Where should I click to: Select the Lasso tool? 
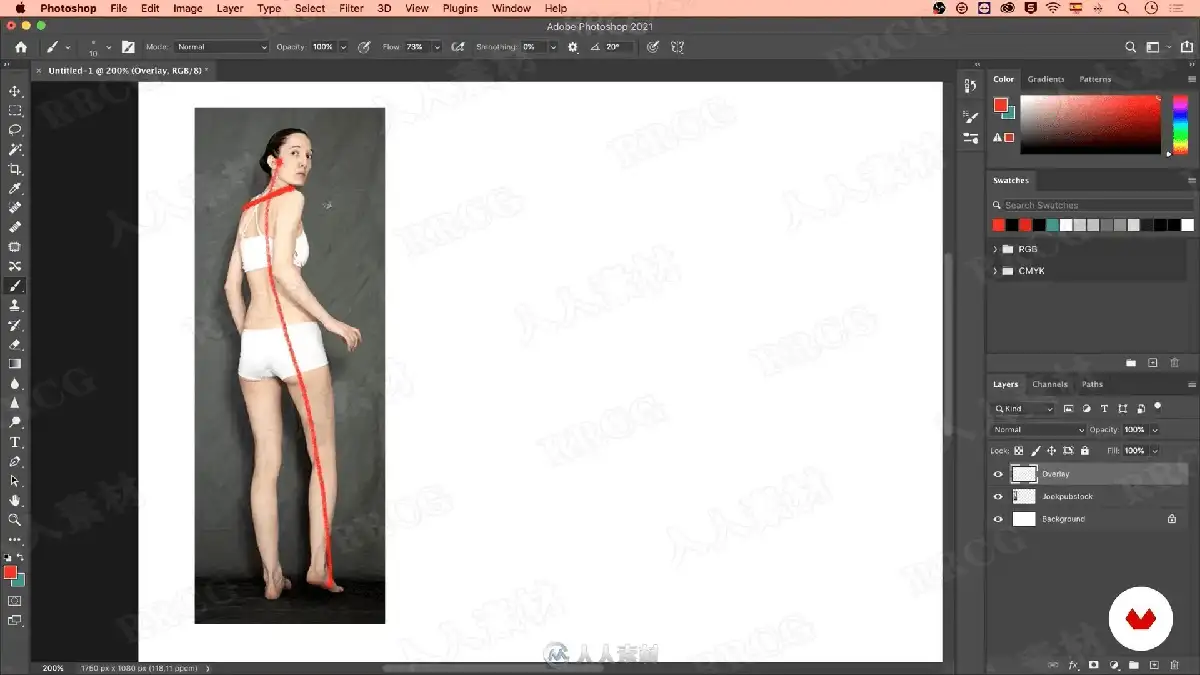(x=15, y=130)
